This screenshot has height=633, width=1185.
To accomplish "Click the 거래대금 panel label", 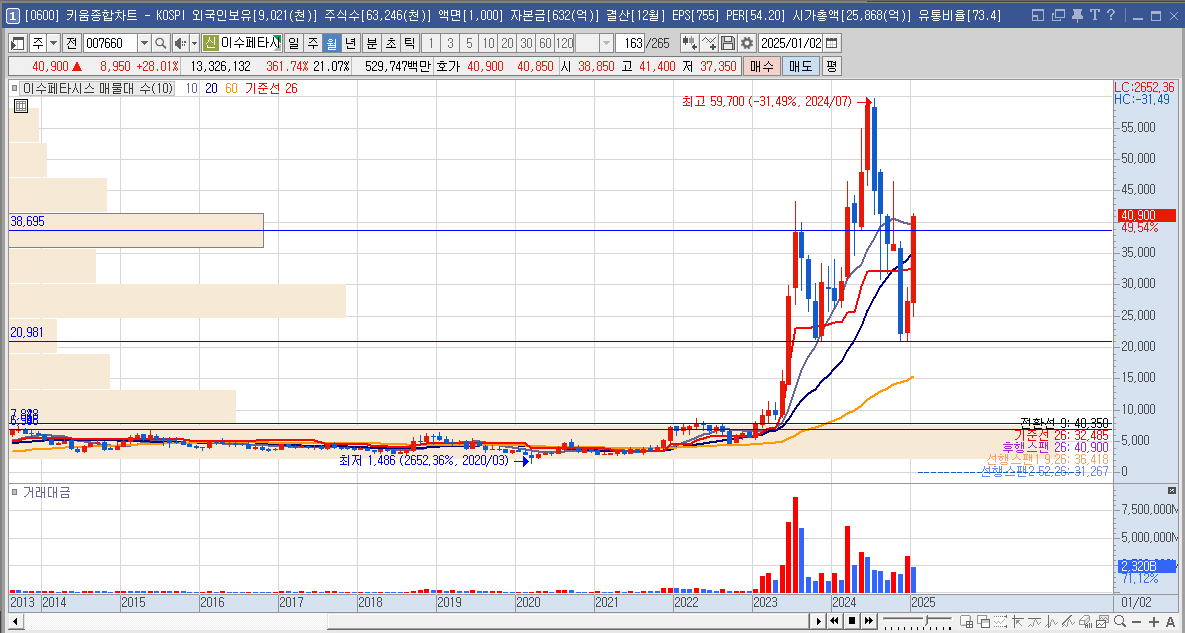I will click(47, 492).
